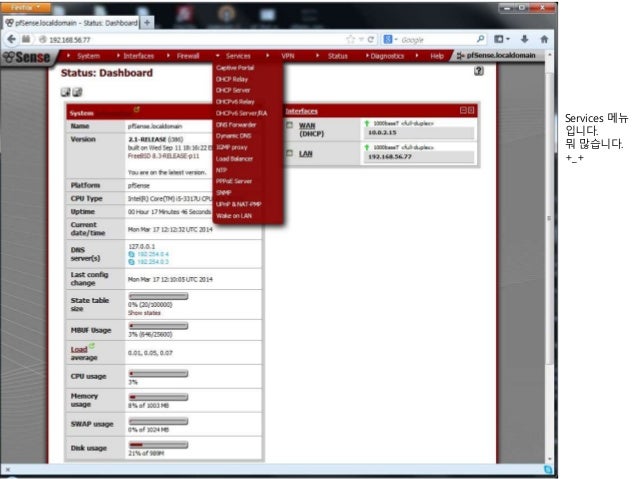Expand the Status menu
638x479 pixels.
click(x=338, y=56)
